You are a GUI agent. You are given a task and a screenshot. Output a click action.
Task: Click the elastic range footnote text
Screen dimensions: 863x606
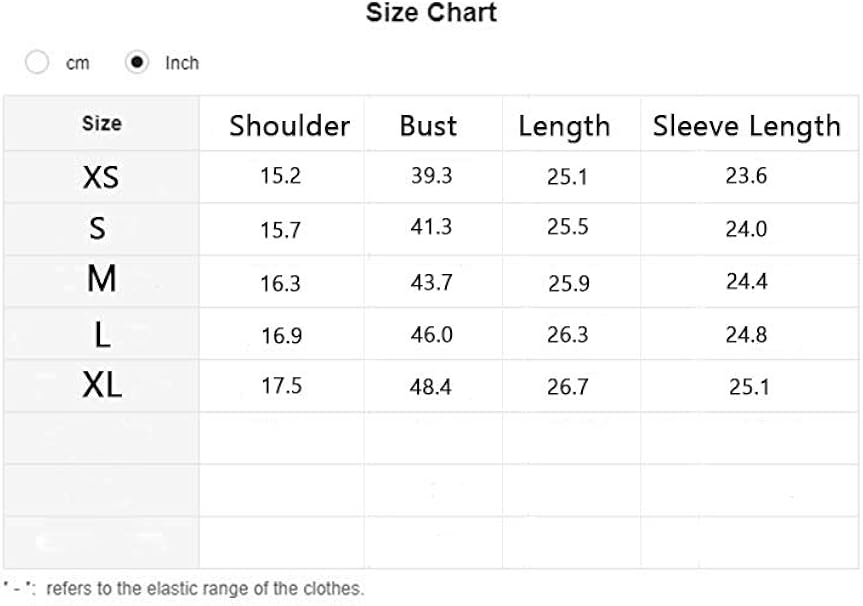click(204, 588)
